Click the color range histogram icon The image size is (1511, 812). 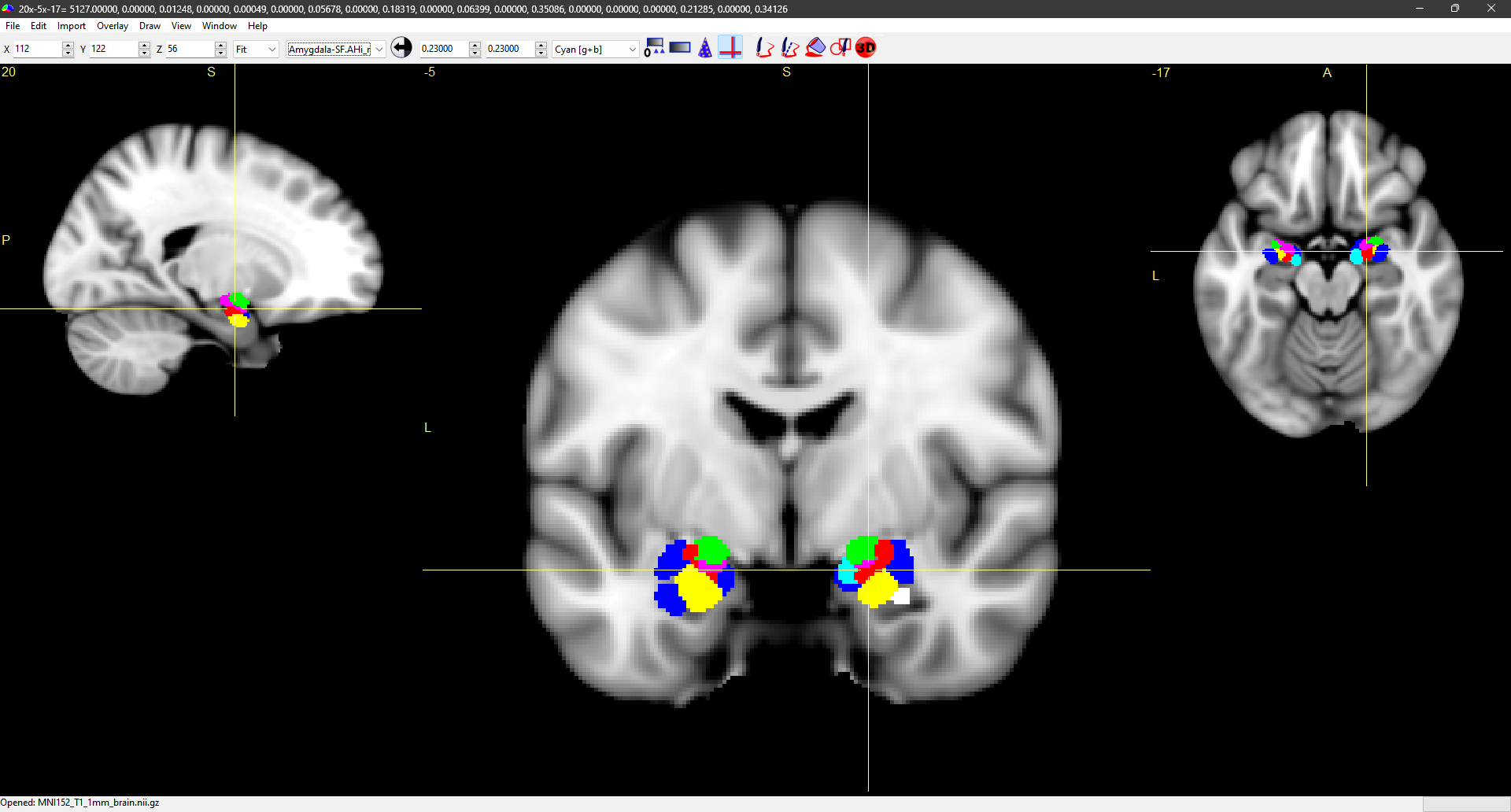[x=654, y=48]
